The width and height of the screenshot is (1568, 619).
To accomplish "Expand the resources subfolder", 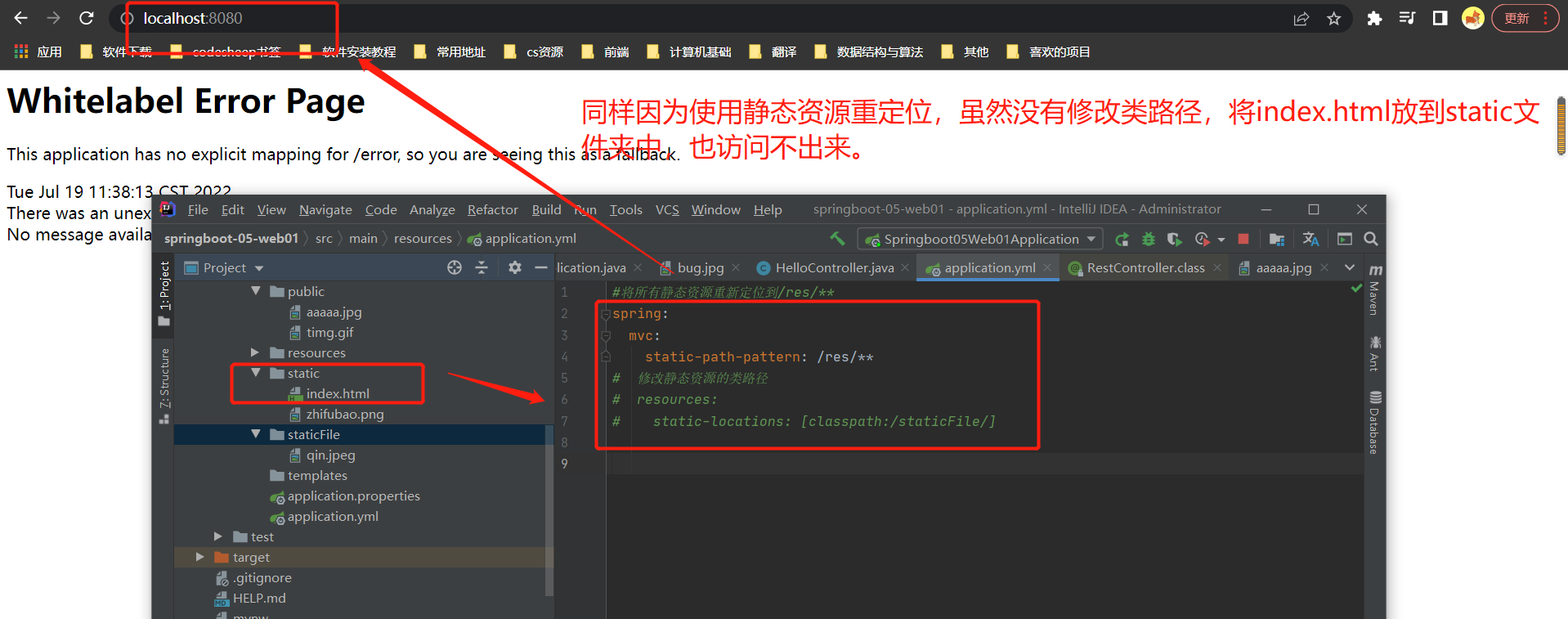I will tap(255, 352).
